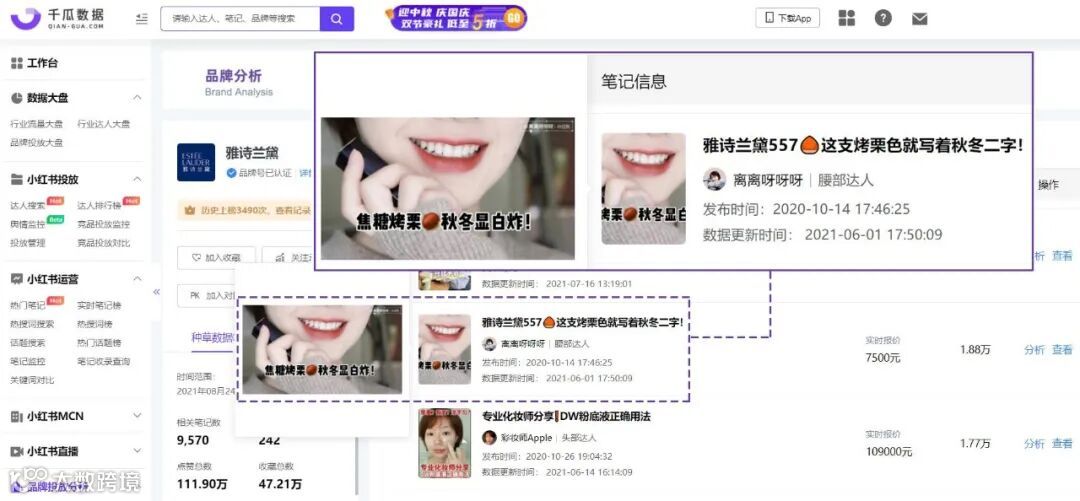Collapse the 小红书投放 section chevron
The image size is (1080, 501).
tap(137, 178)
